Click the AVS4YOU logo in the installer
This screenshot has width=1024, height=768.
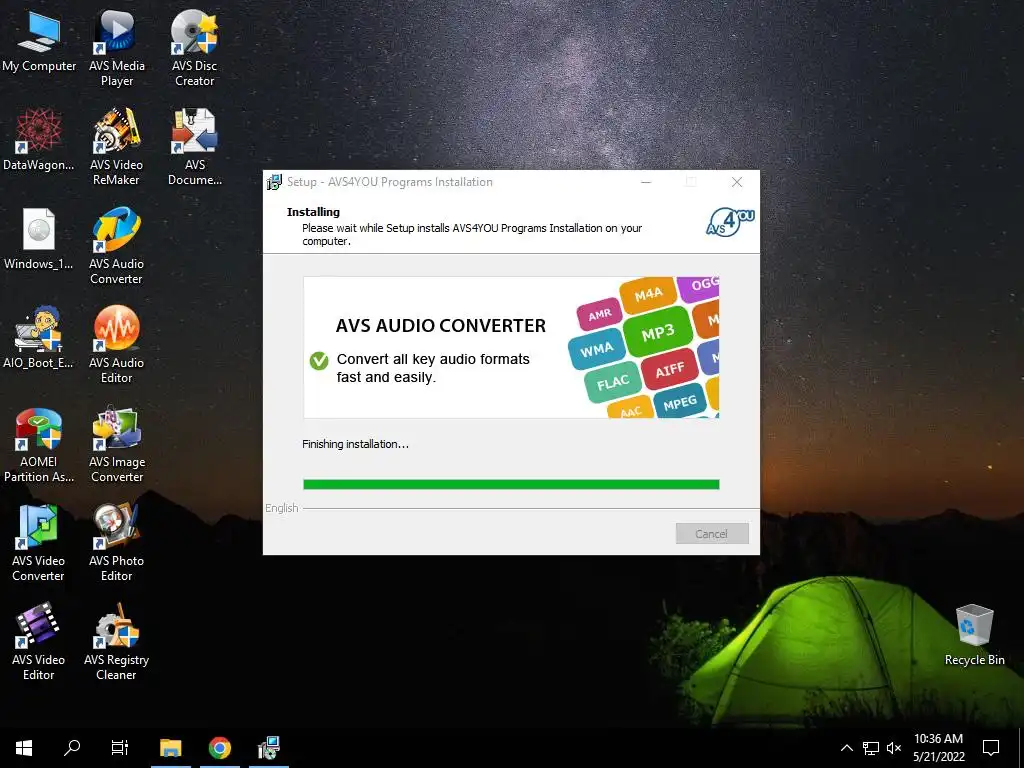click(x=730, y=222)
